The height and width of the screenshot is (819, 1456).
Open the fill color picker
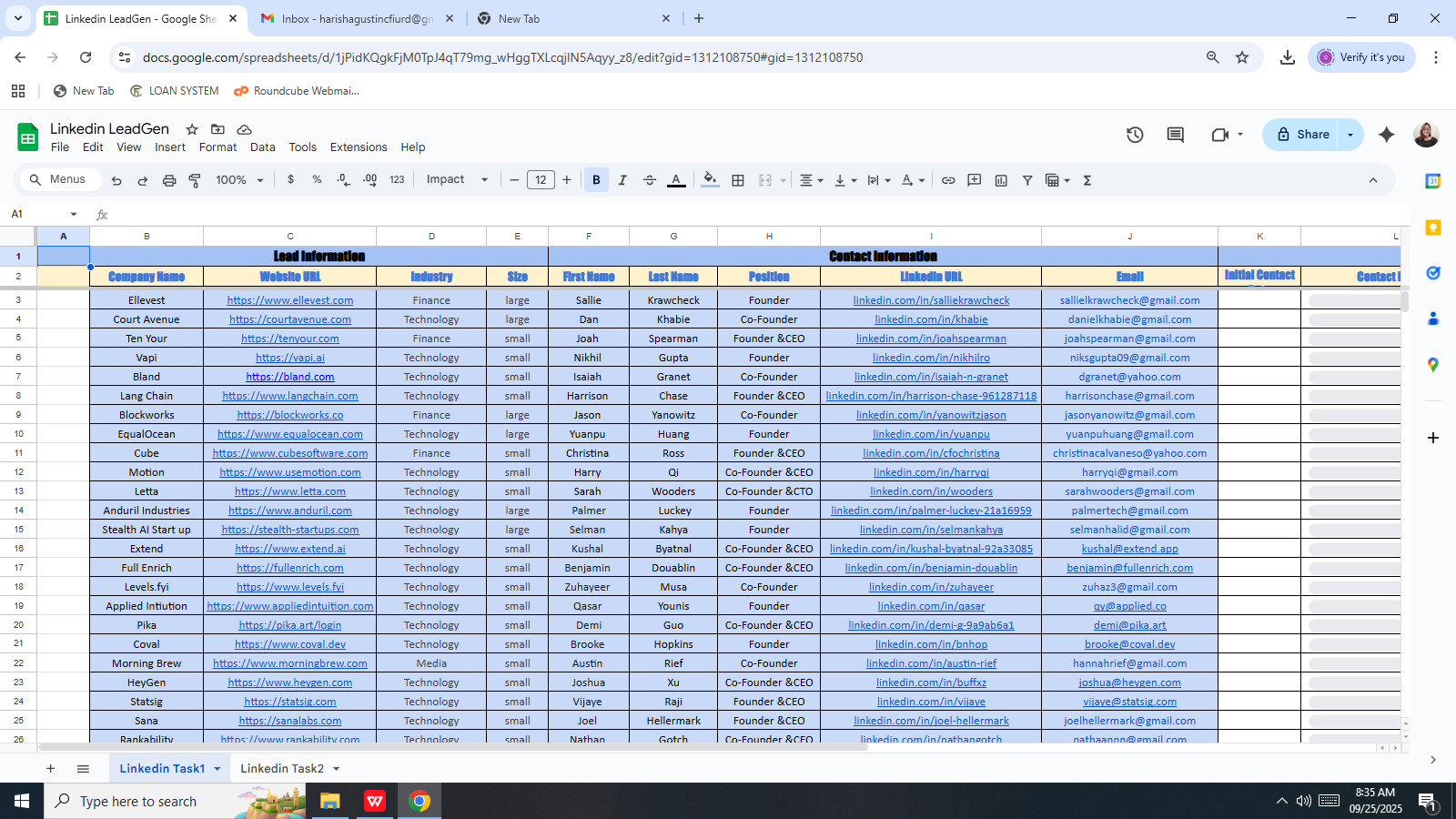[710, 180]
